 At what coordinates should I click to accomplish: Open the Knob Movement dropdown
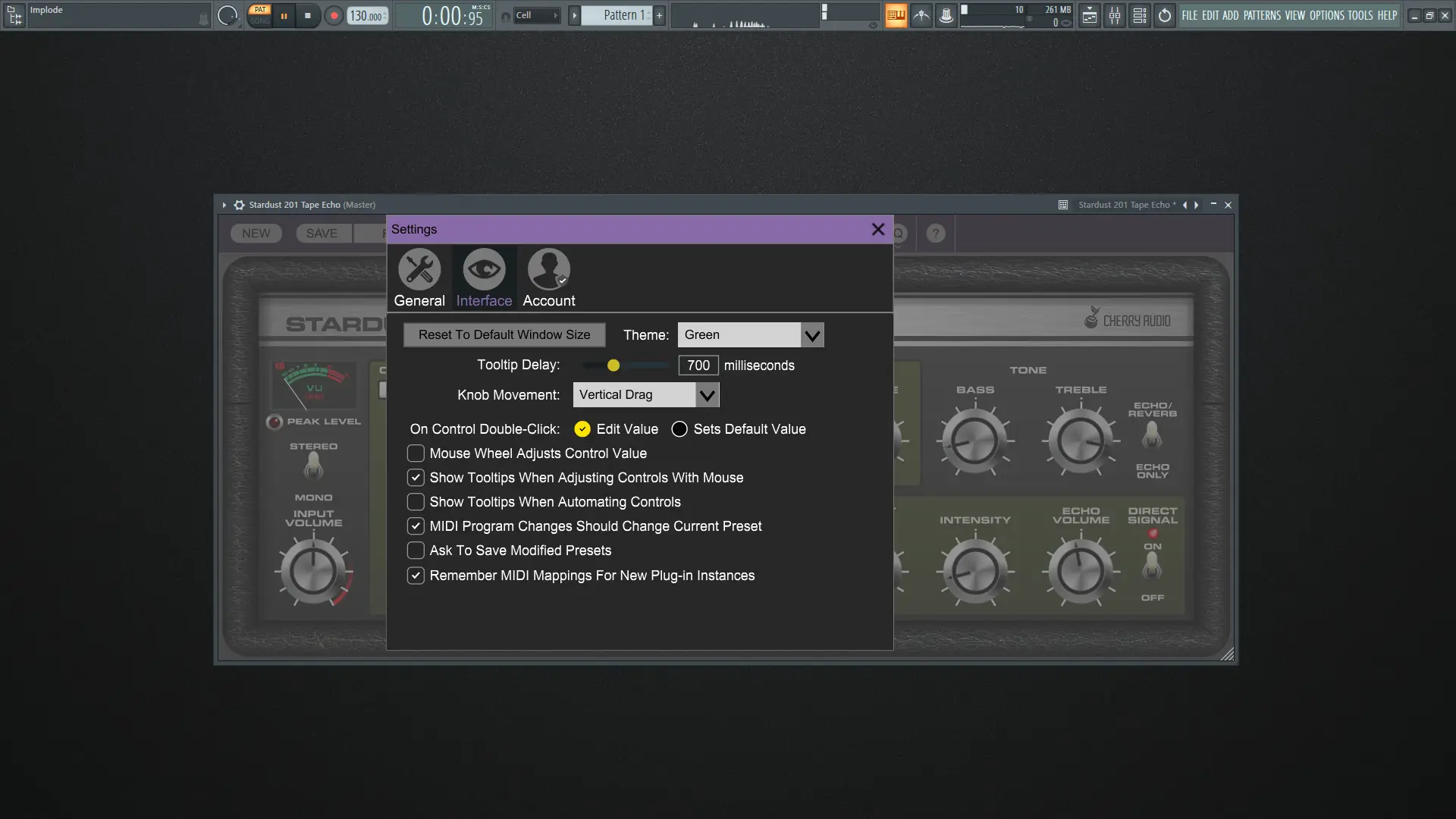coord(707,395)
